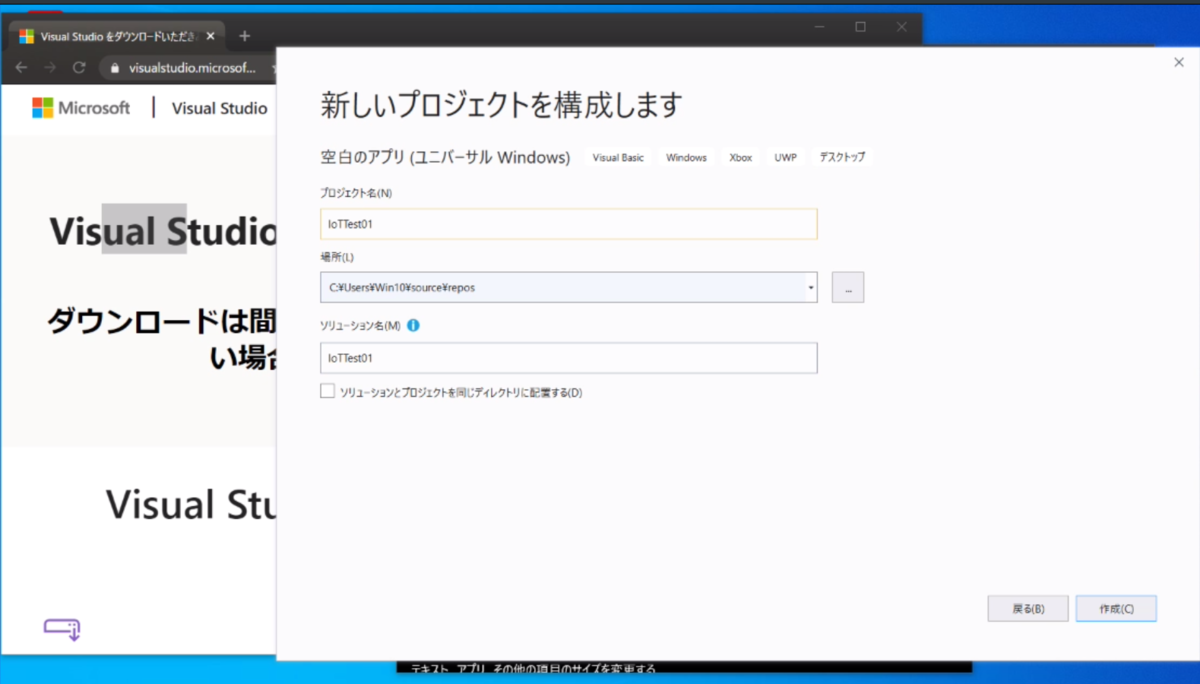
Task: Click the purple download icon on the webpage
Action: [x=62, y=628]
